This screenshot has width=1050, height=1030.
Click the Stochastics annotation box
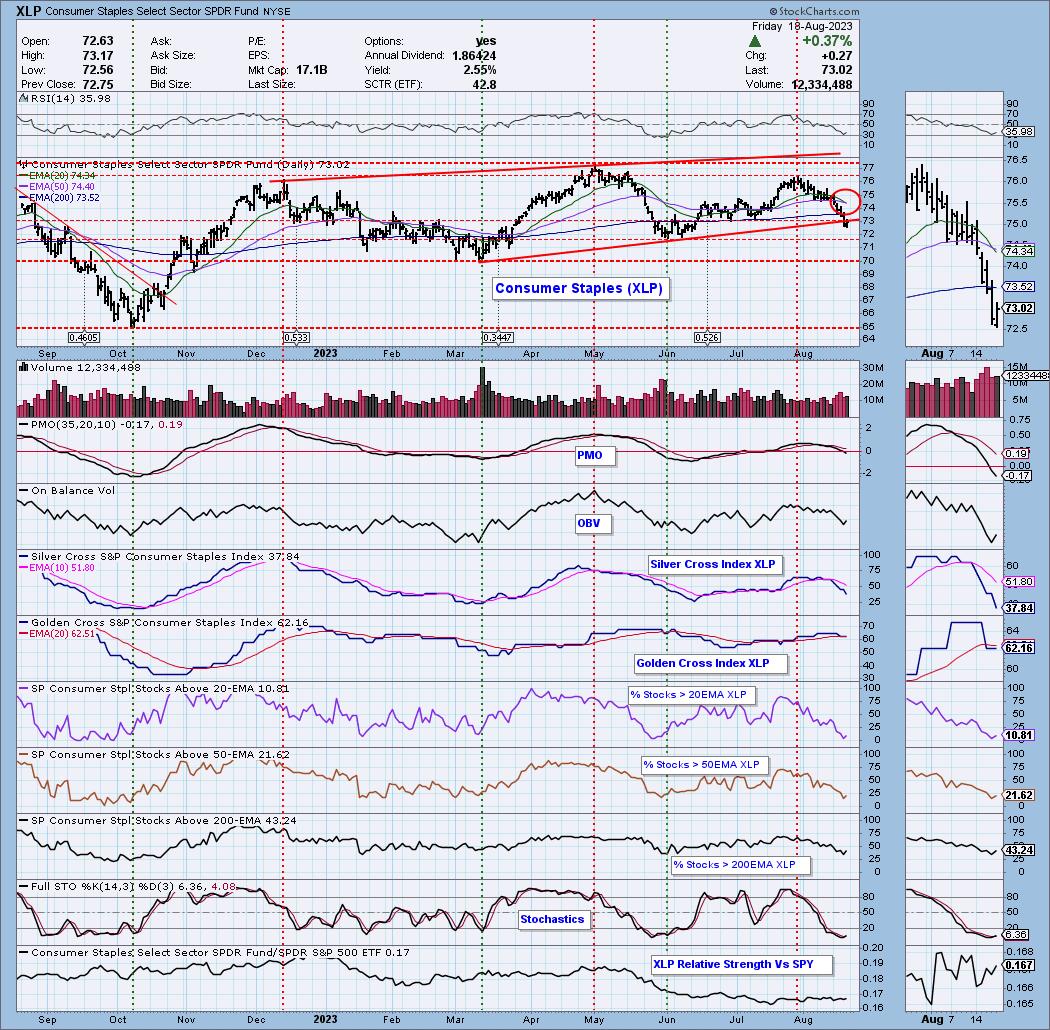(552, 919)
